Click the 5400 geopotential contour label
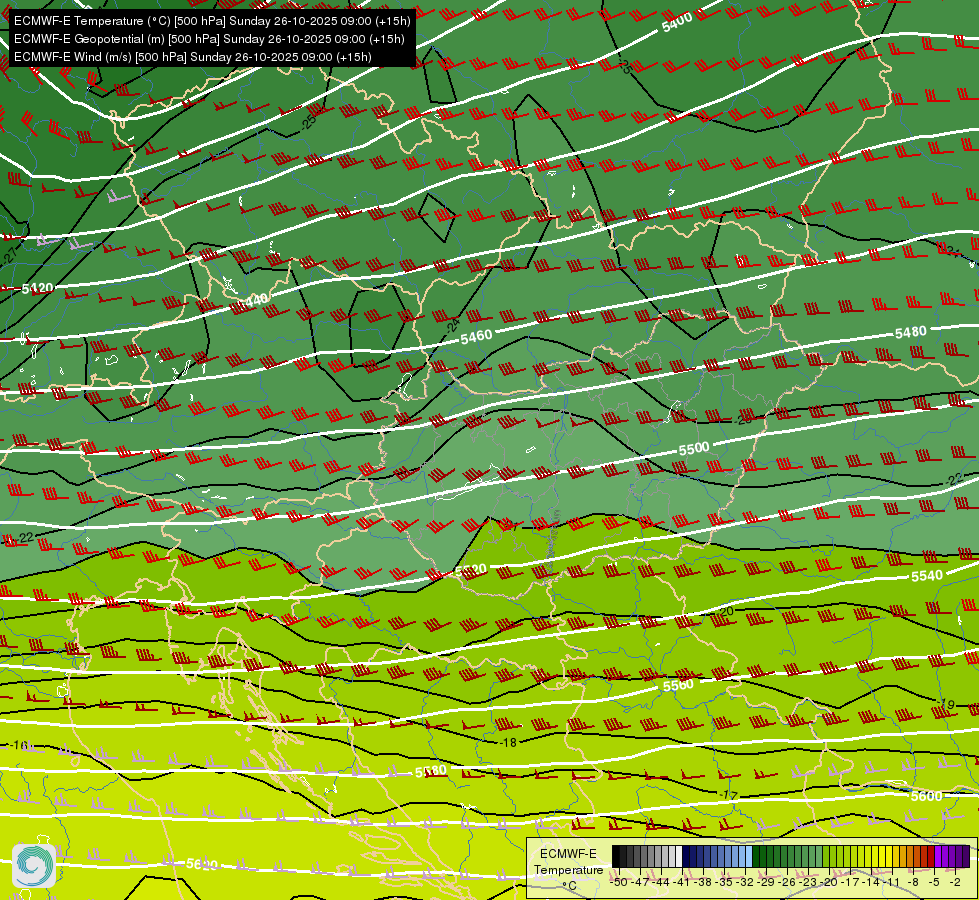The image size is (979, 900). click(x=677, y=22)
